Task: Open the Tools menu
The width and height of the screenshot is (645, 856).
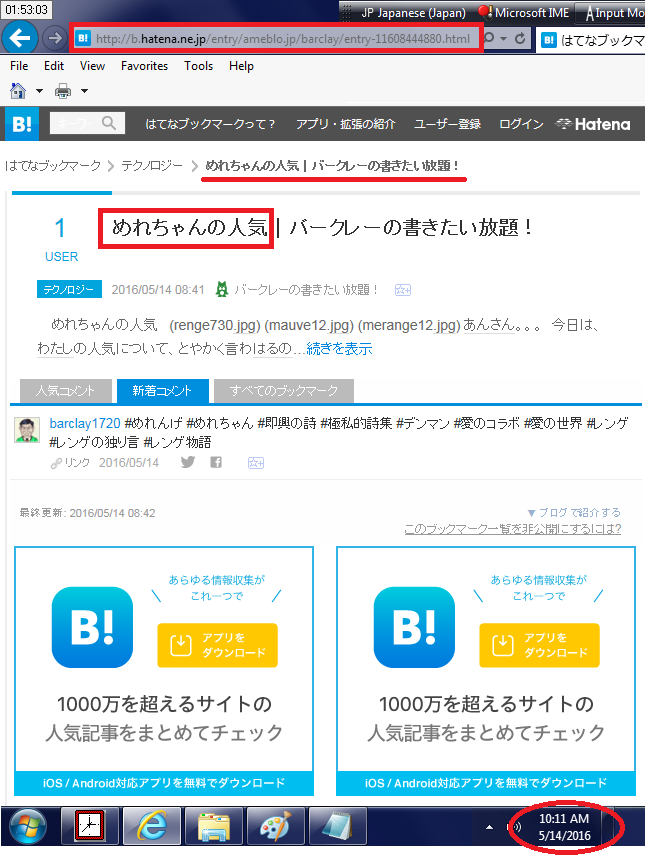Action: pyautogui.click(x=198, y=66)
